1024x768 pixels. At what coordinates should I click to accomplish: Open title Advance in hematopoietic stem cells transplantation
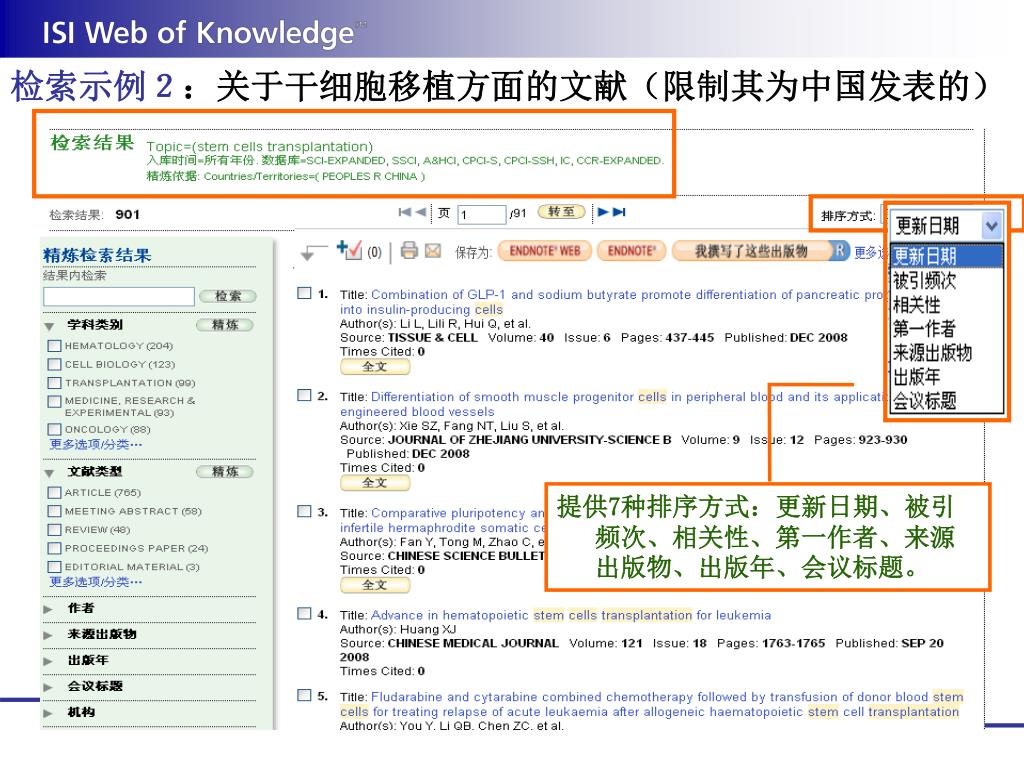(x=571, y=615)
